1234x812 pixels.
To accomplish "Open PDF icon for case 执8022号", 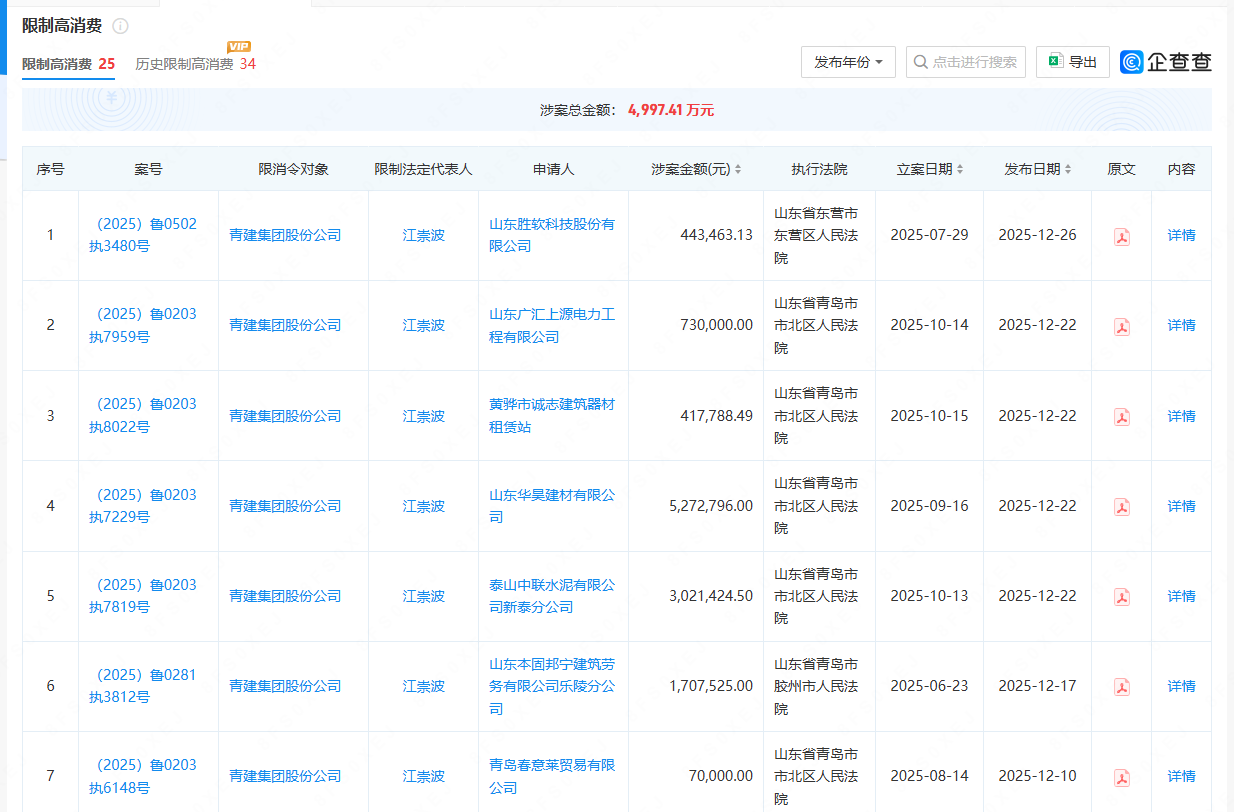I will point(1121,417).
